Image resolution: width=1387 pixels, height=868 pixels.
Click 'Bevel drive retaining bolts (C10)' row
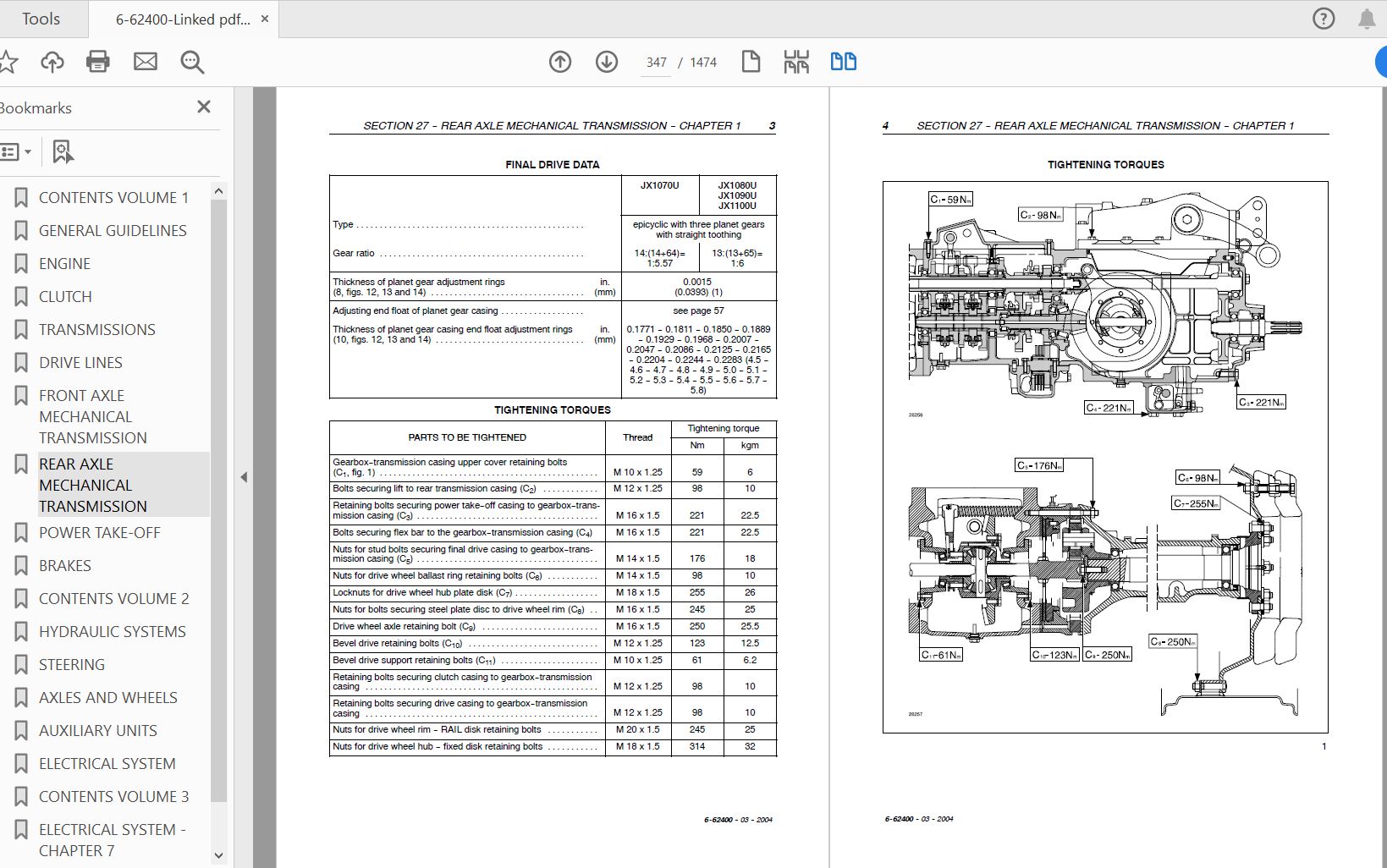pyautogui.click(x=553, y=643)
